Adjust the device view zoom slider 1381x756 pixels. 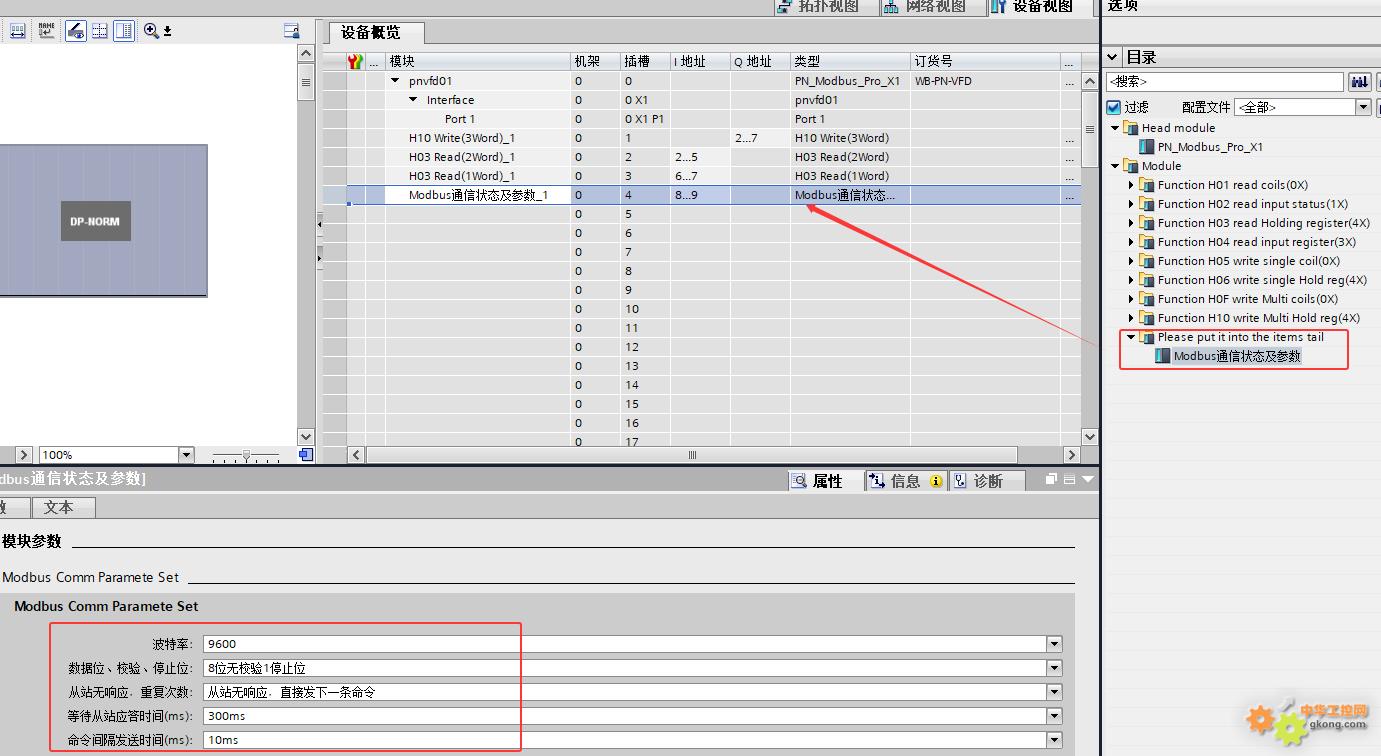point(246,456)
